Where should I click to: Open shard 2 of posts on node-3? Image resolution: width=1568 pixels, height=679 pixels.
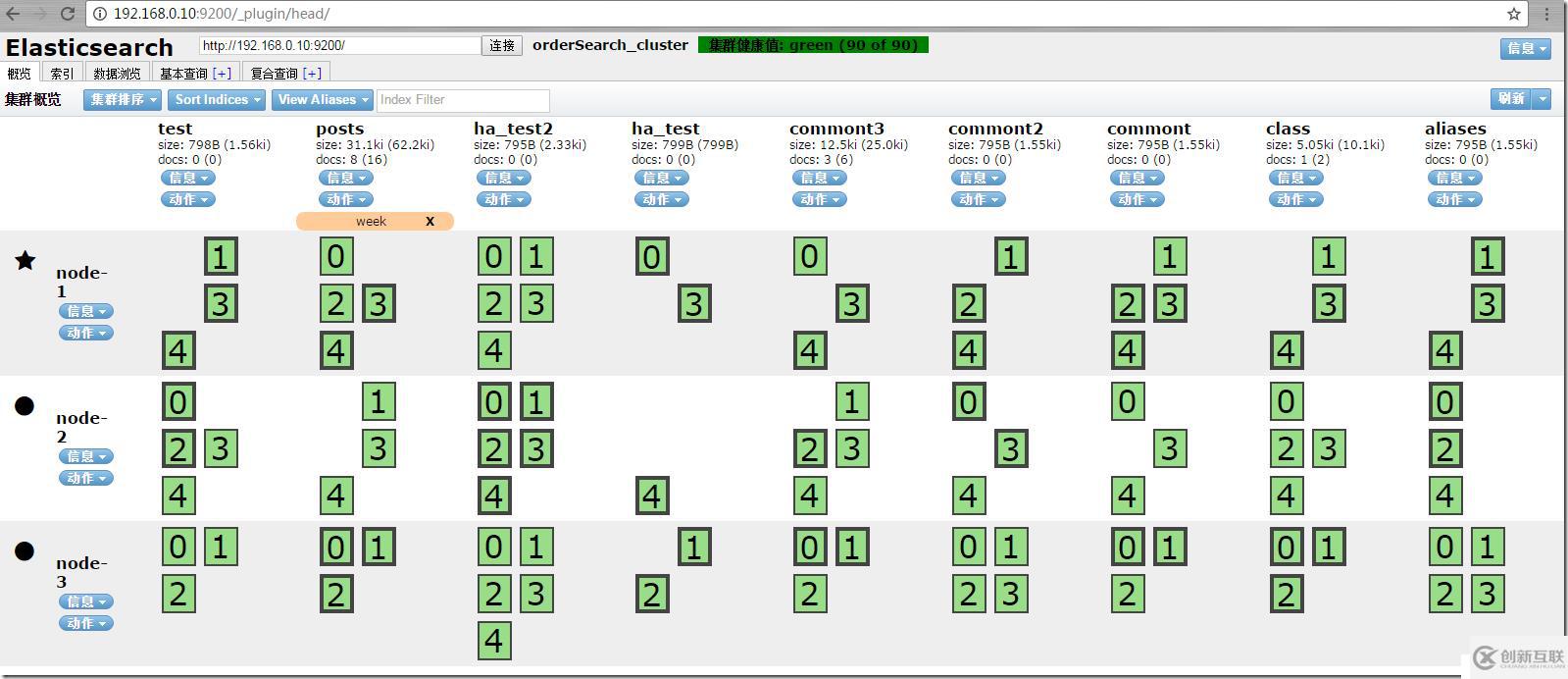point(336,594)
